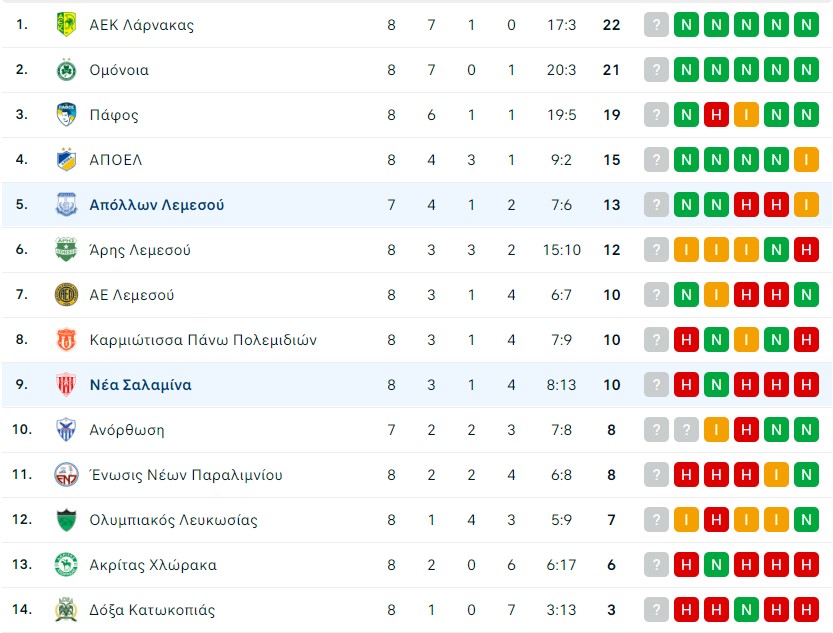
Task: Click the Δόξα Κατωκοπιάς team crest
Action: coord(66,610)
